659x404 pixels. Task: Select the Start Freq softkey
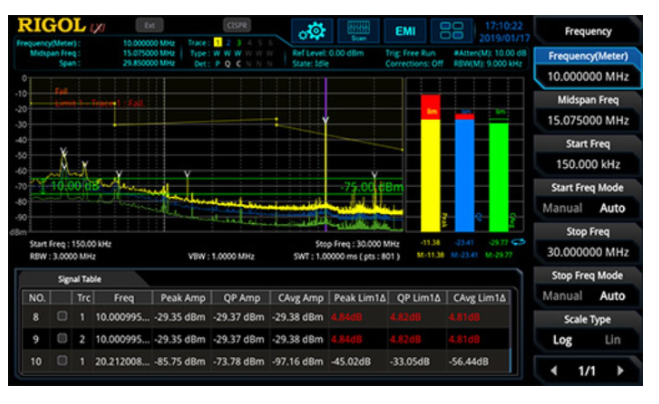(x=588, y=155)
